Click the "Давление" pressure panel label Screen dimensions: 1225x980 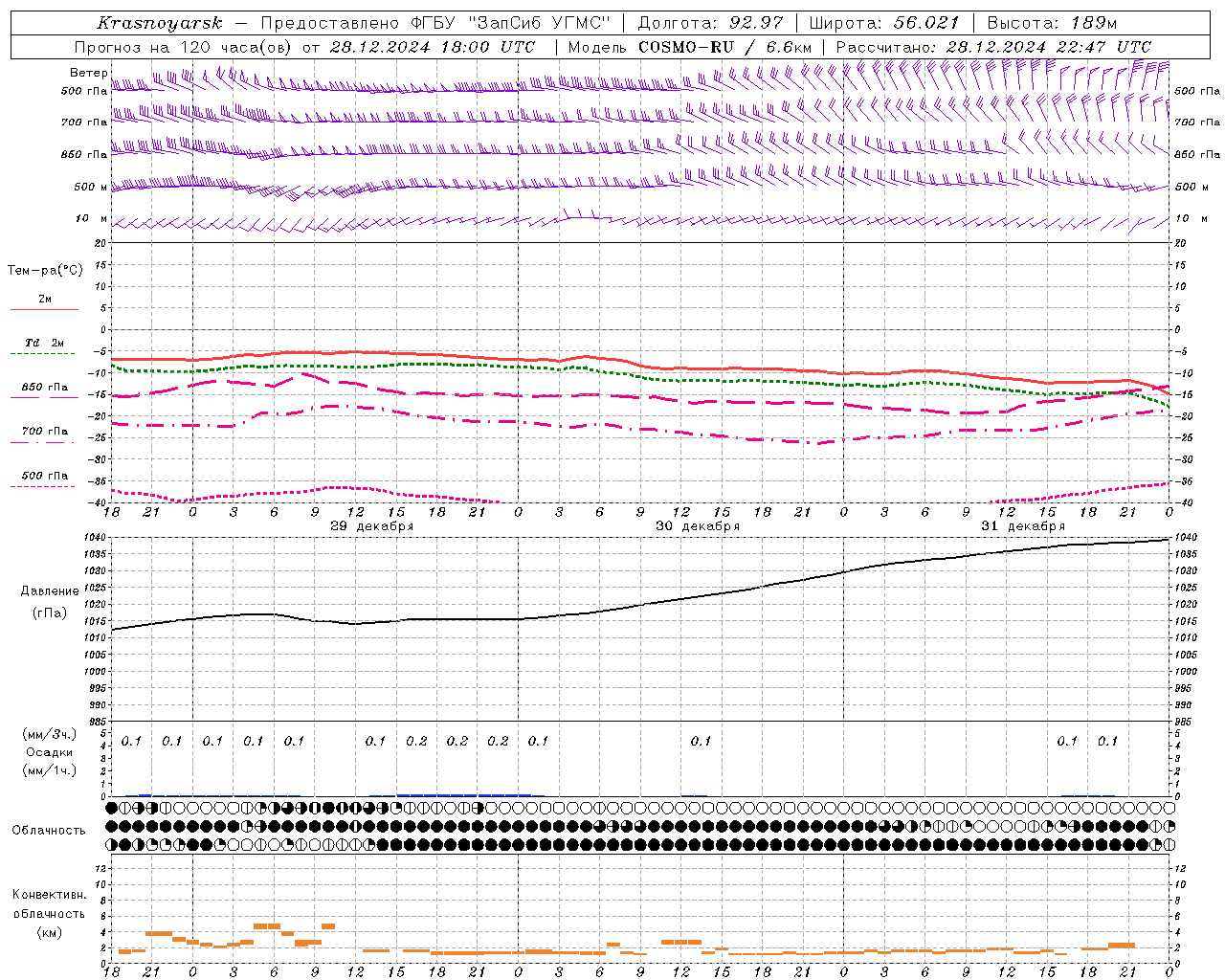(50, 591)
